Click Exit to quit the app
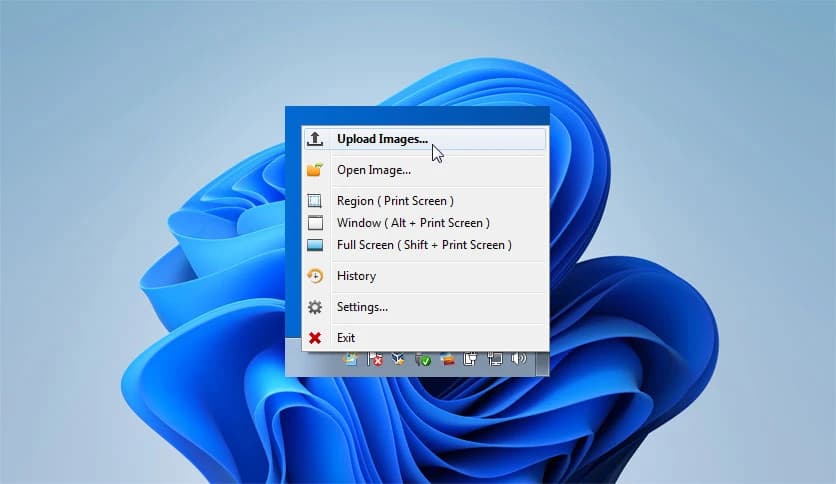 pyautogui.click(x=424, y=338)
